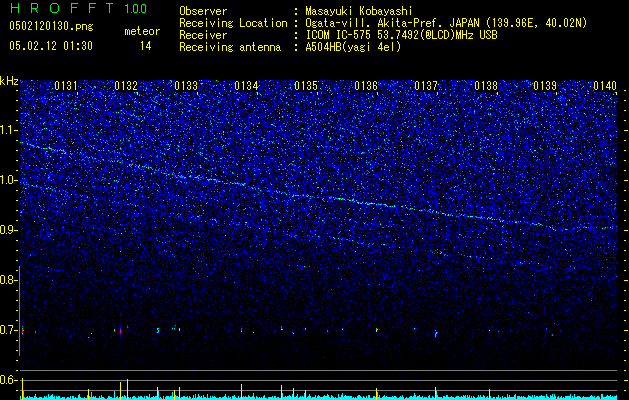Click receiver ICOM IC-575 53.7492 MHz text

(x=401, y=35)
